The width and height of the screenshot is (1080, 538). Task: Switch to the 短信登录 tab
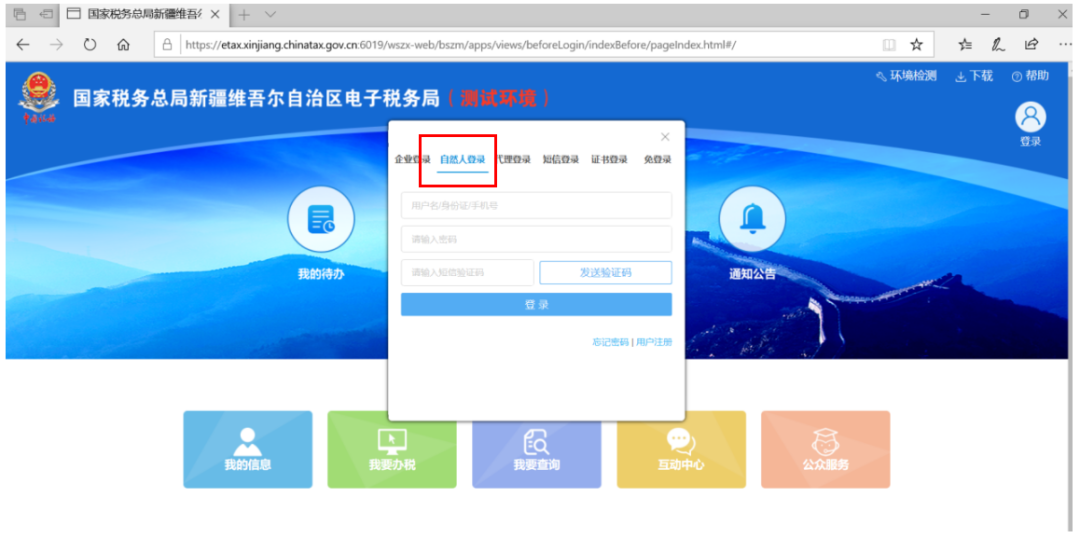click(x=561, y=160)
